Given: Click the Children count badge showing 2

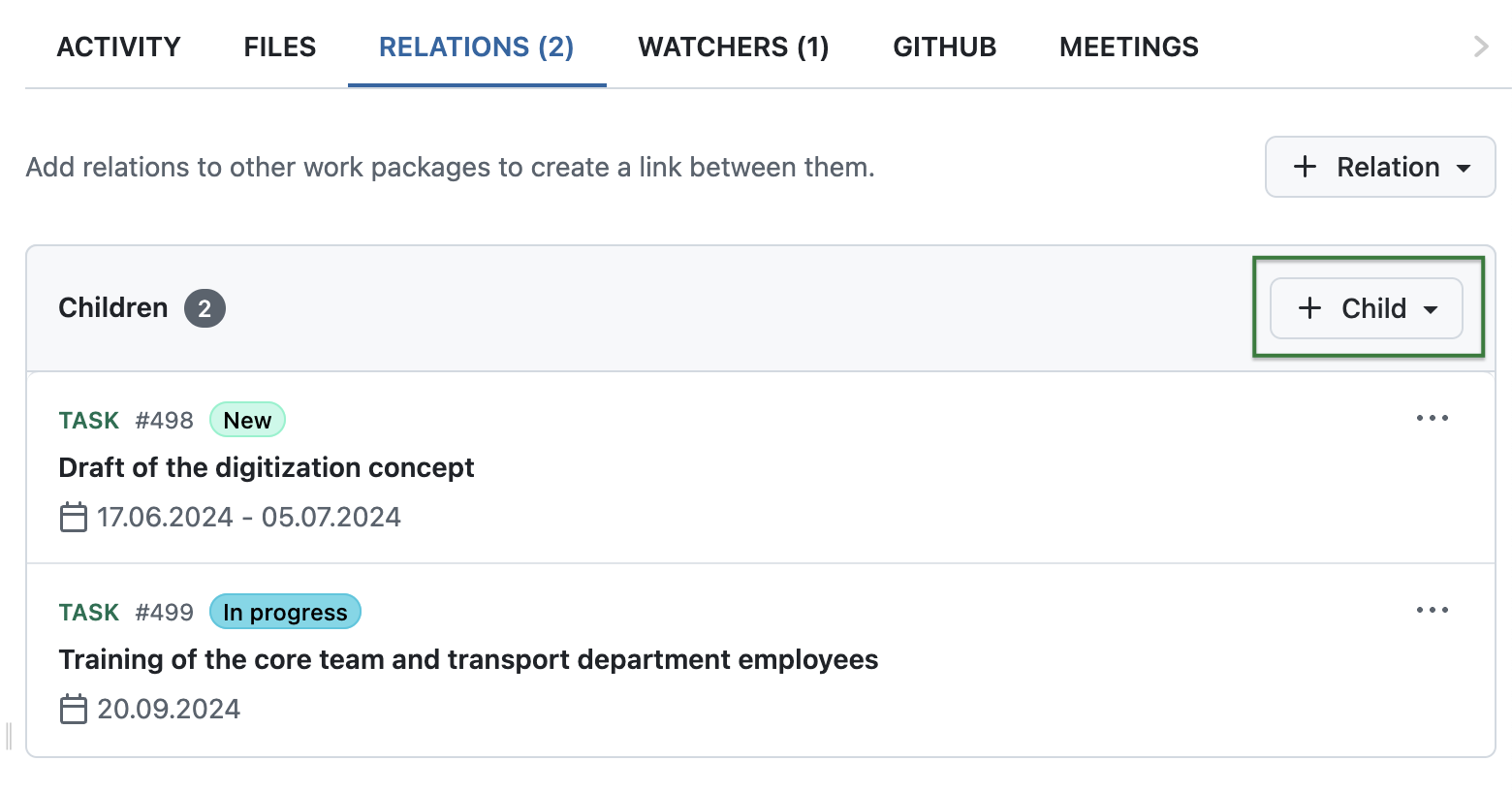Looking at the screenshot, I should coord(205,307).
